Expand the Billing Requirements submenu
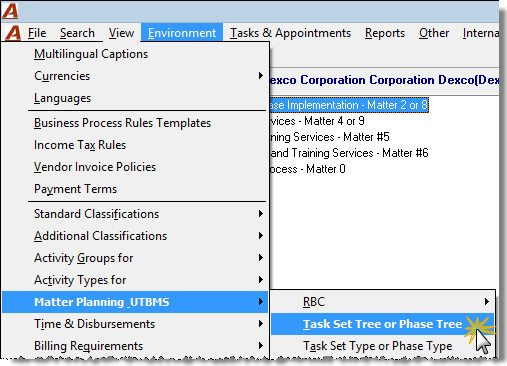The image size is (507, 366). [x=135, y=346]
